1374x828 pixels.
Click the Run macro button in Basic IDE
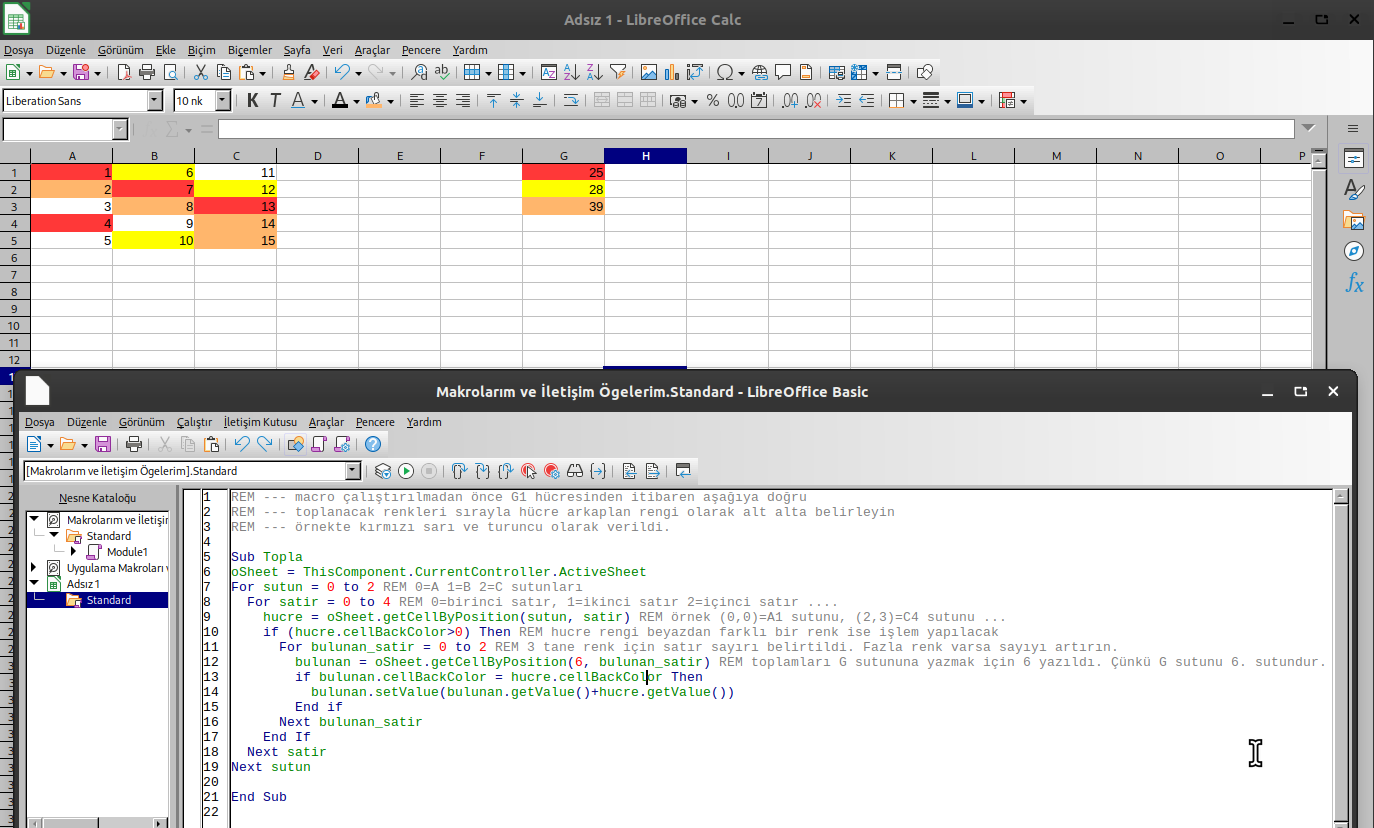pyautogui.click(x=406, y=471)
